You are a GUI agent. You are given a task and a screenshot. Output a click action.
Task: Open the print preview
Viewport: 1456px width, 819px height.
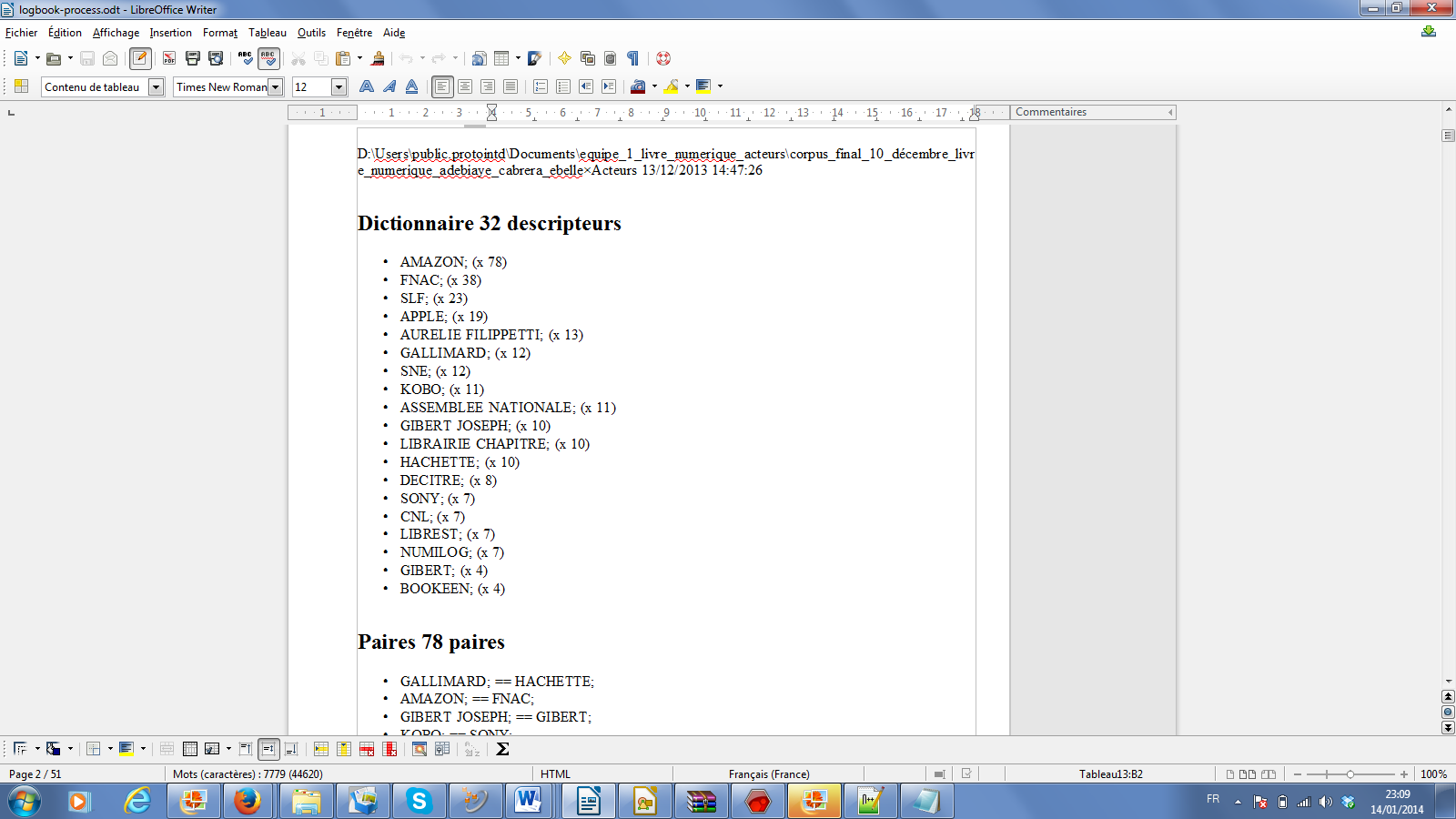tap(216, 58)
